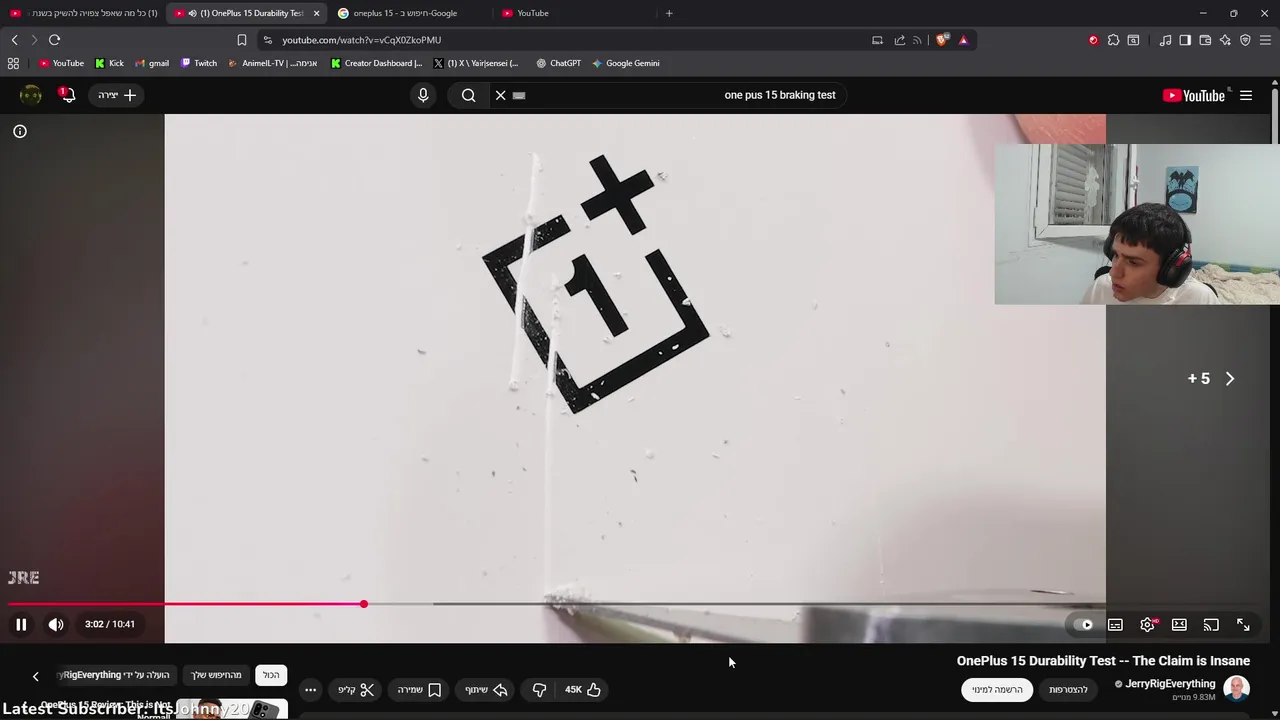Go back in browser history
This screenshot has height=720, width=1280.
[14, 40]
